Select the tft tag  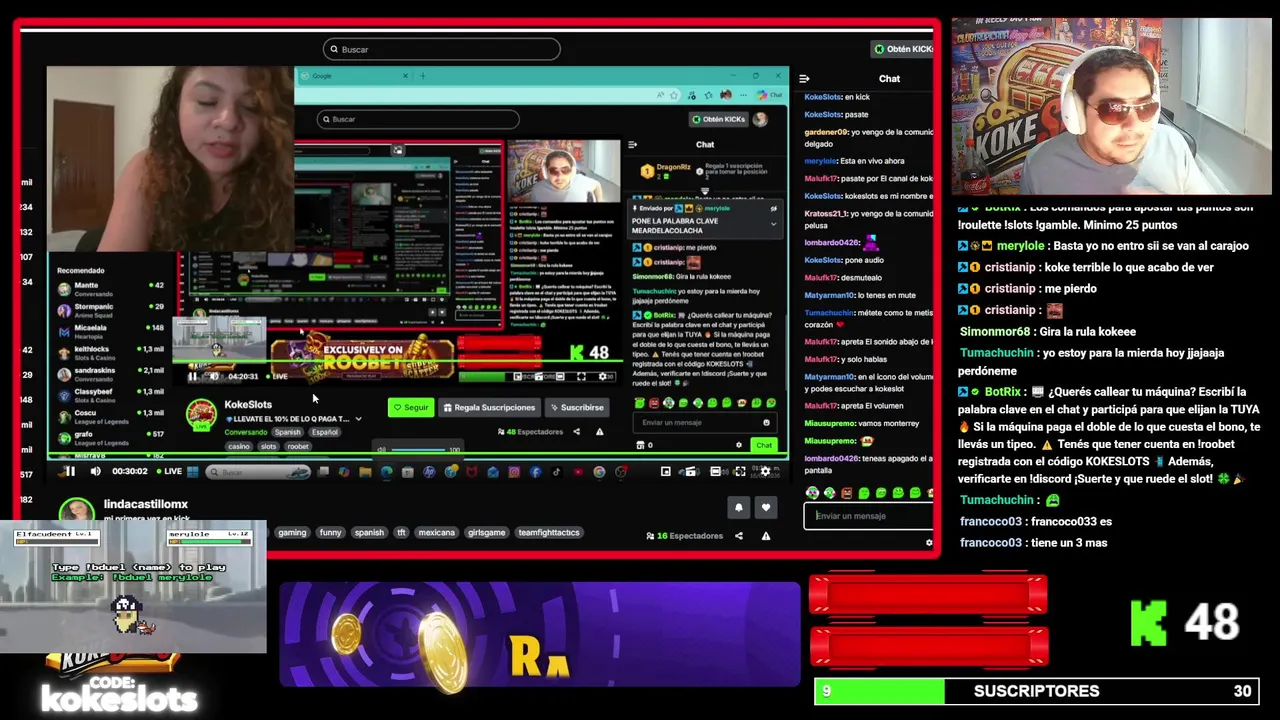(401, 533)
